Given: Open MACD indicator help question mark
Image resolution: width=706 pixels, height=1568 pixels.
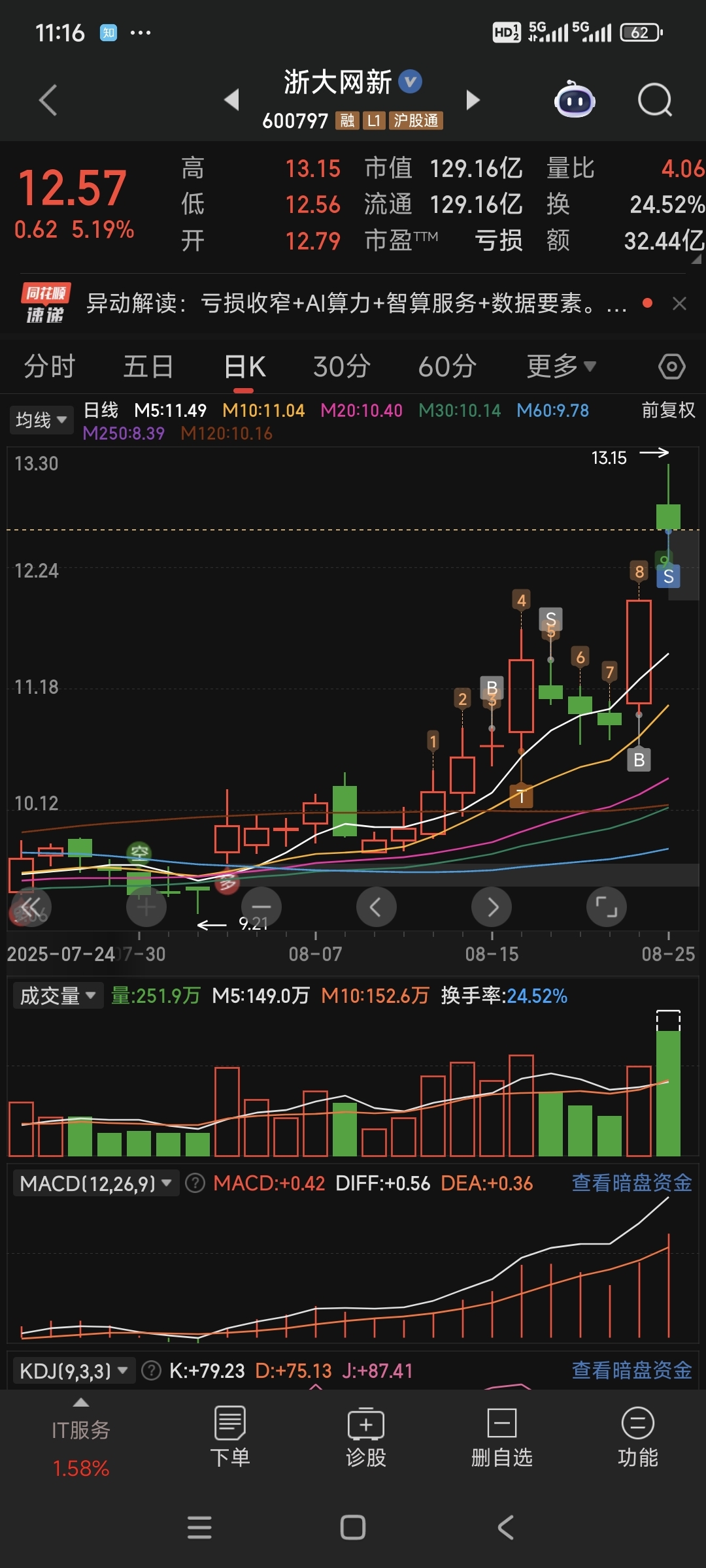Looking at the screenshot, I should 195,1183.
